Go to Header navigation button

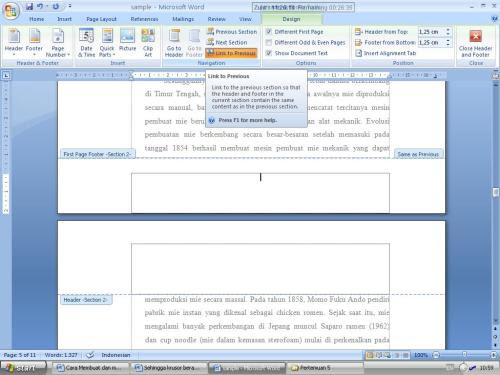click(x=174, y=43)
